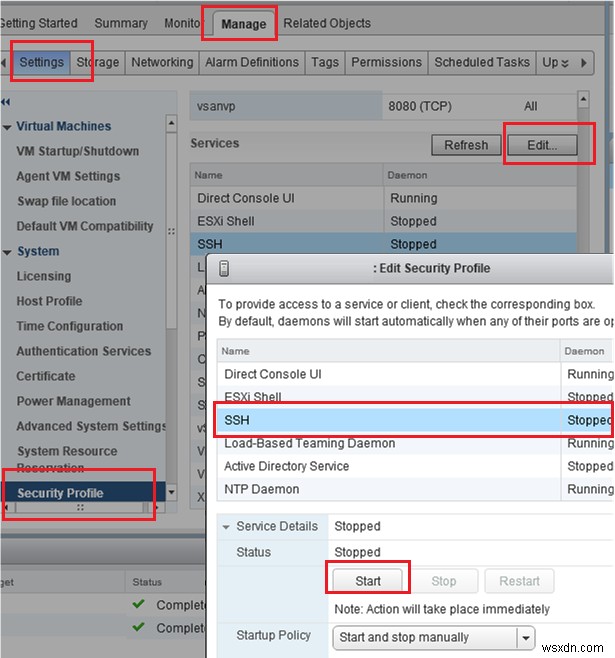Open the Tags sub-tab

click(325, 62)
